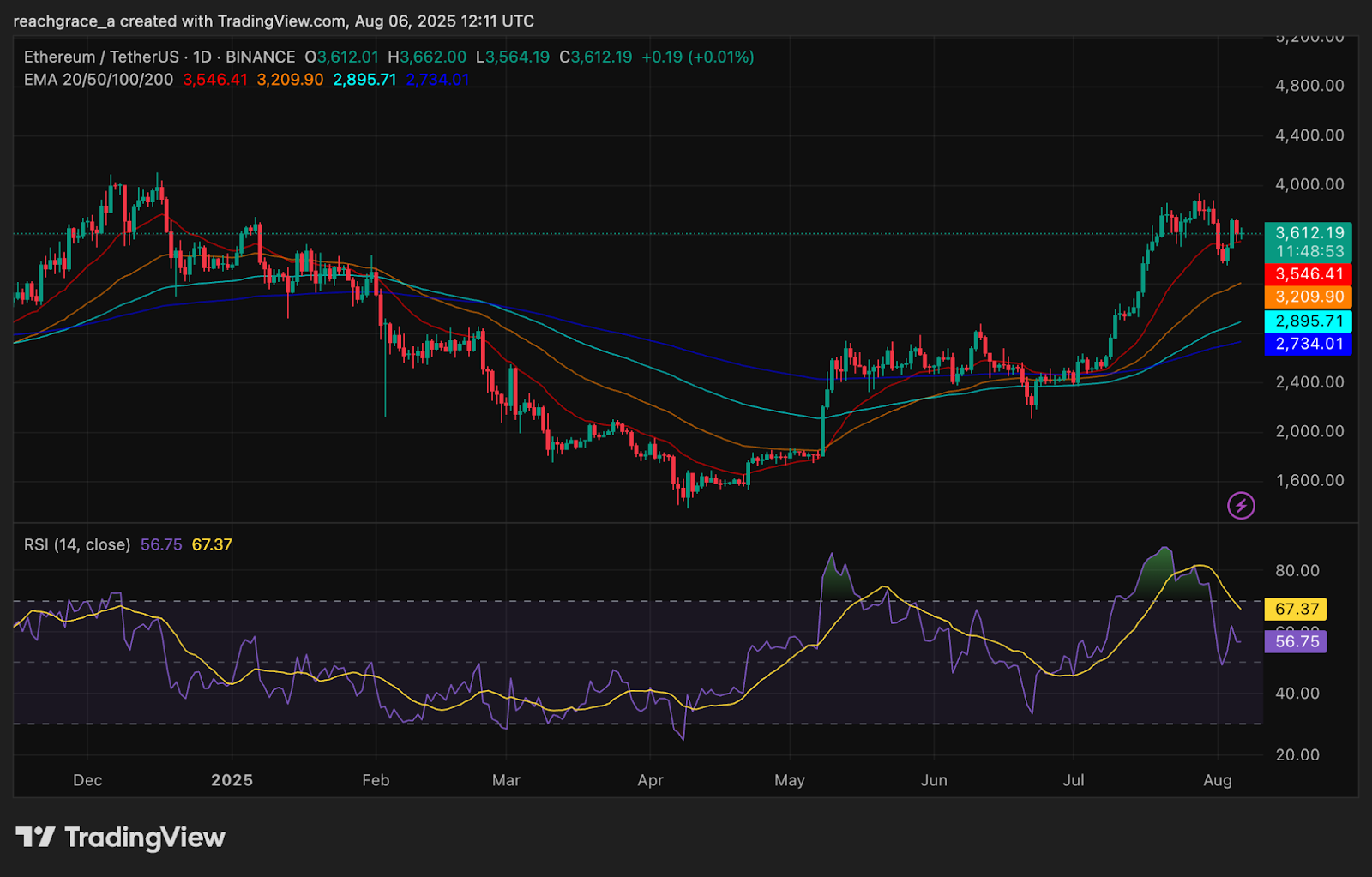Click the yellow 67.37 RSI value label
This screenshot has width=1372, height=877.
pyautogui.click(x=1296, y=609)
